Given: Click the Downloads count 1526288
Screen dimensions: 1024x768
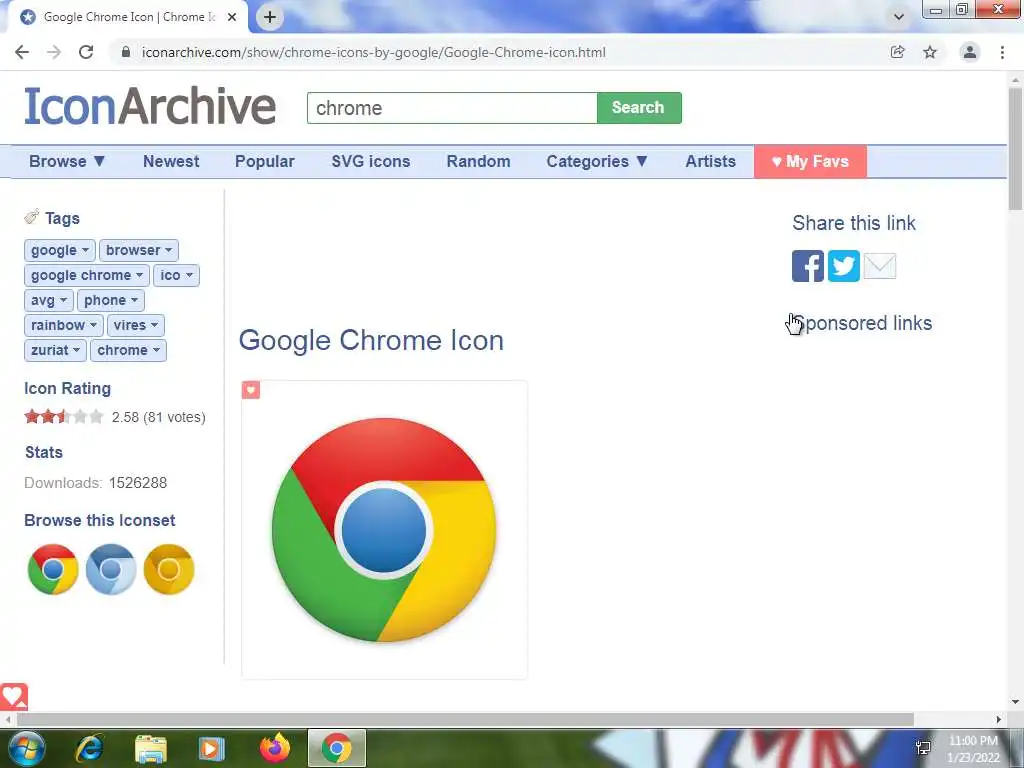Looking at the screenshot, I should pyautogui.click(x=138, y=483).
